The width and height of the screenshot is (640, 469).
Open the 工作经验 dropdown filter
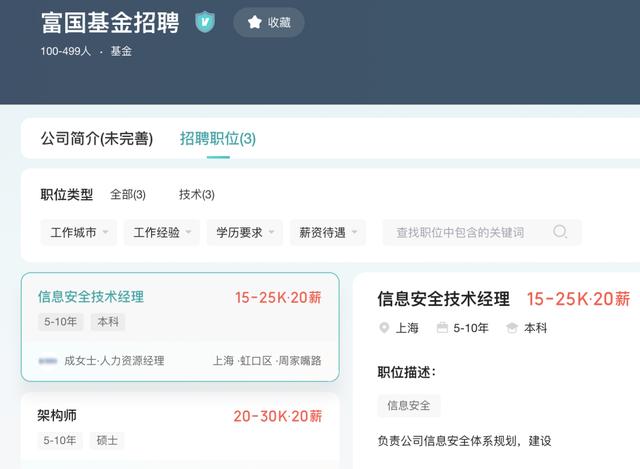(161, 232)
